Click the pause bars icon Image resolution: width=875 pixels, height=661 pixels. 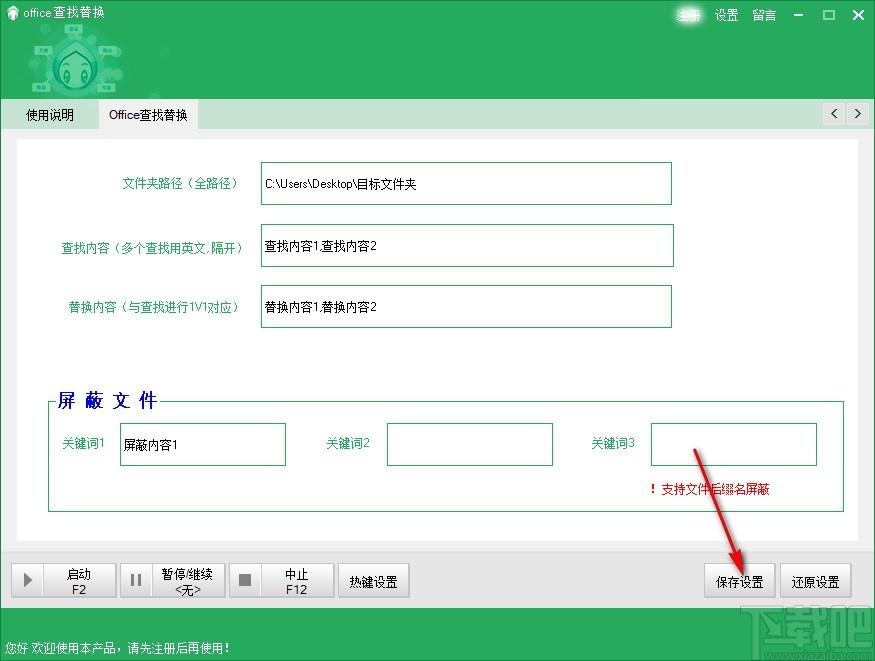(136, 581)
